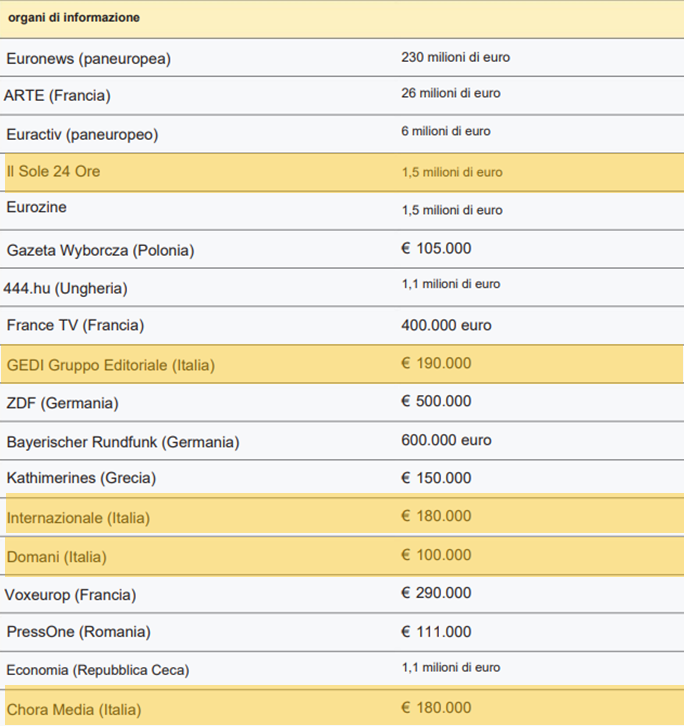Click the amount '€ 190.000'
Viewport: 684px width, 726px height.
436,363
